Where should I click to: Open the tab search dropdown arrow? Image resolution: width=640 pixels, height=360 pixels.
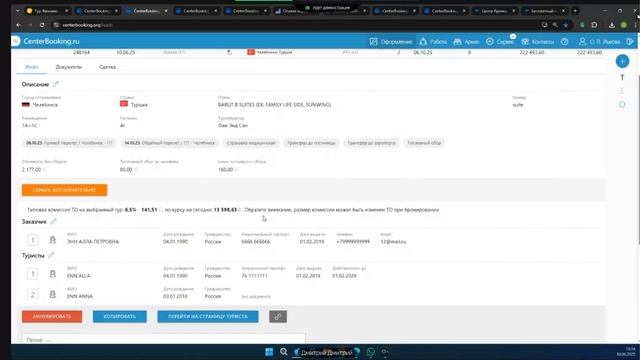tap(18, 11)
